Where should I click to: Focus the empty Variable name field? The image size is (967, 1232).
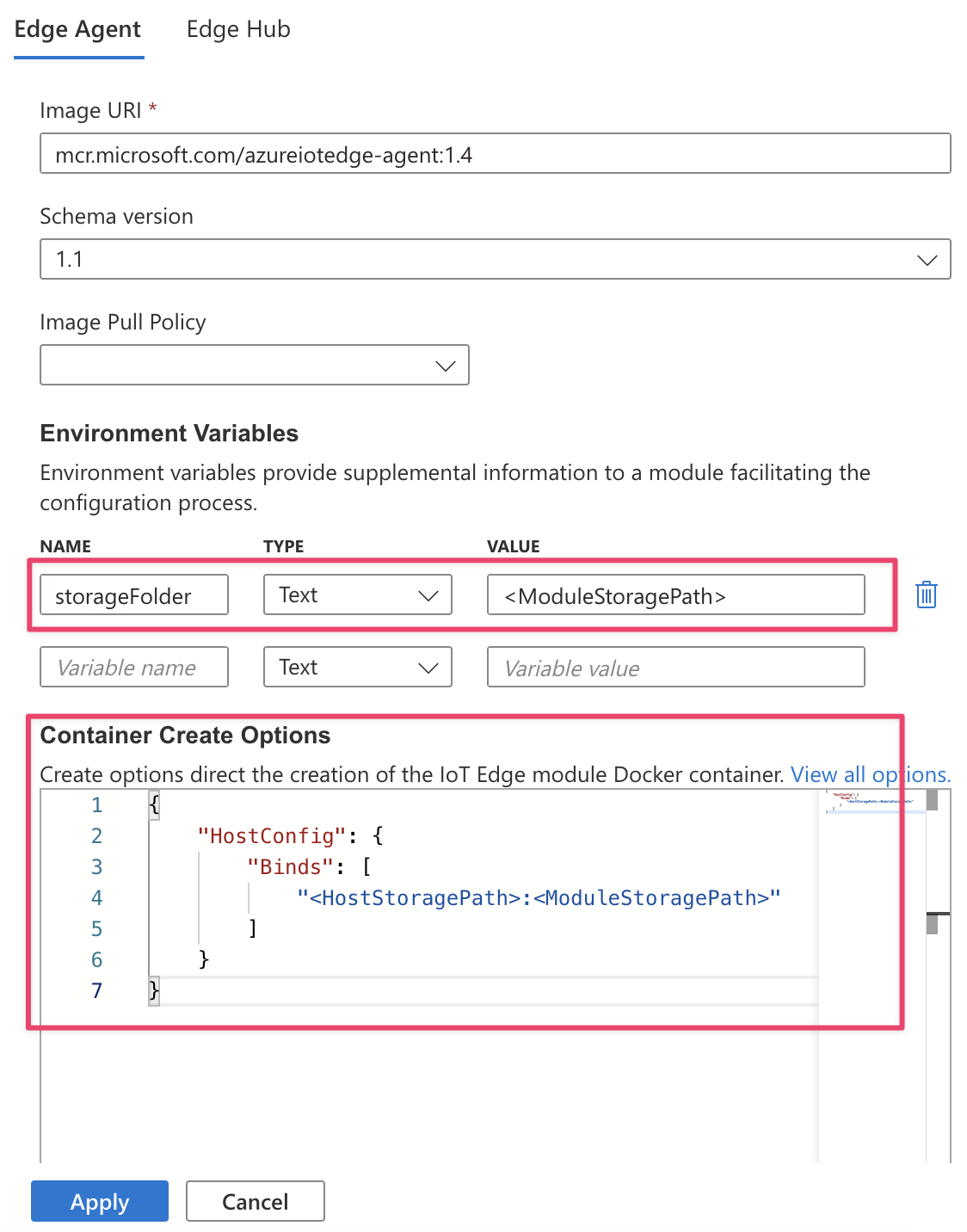pos(134,668)
